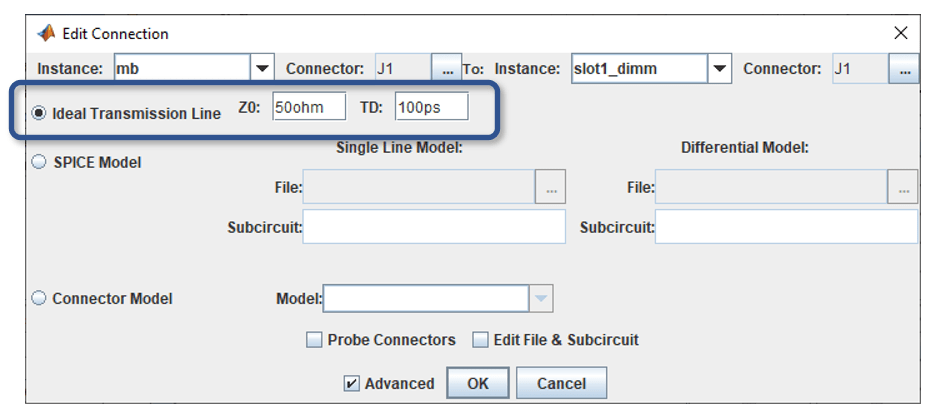Select the Connector Model radio button
The image size is (935, 411).
tap(39, 298)
